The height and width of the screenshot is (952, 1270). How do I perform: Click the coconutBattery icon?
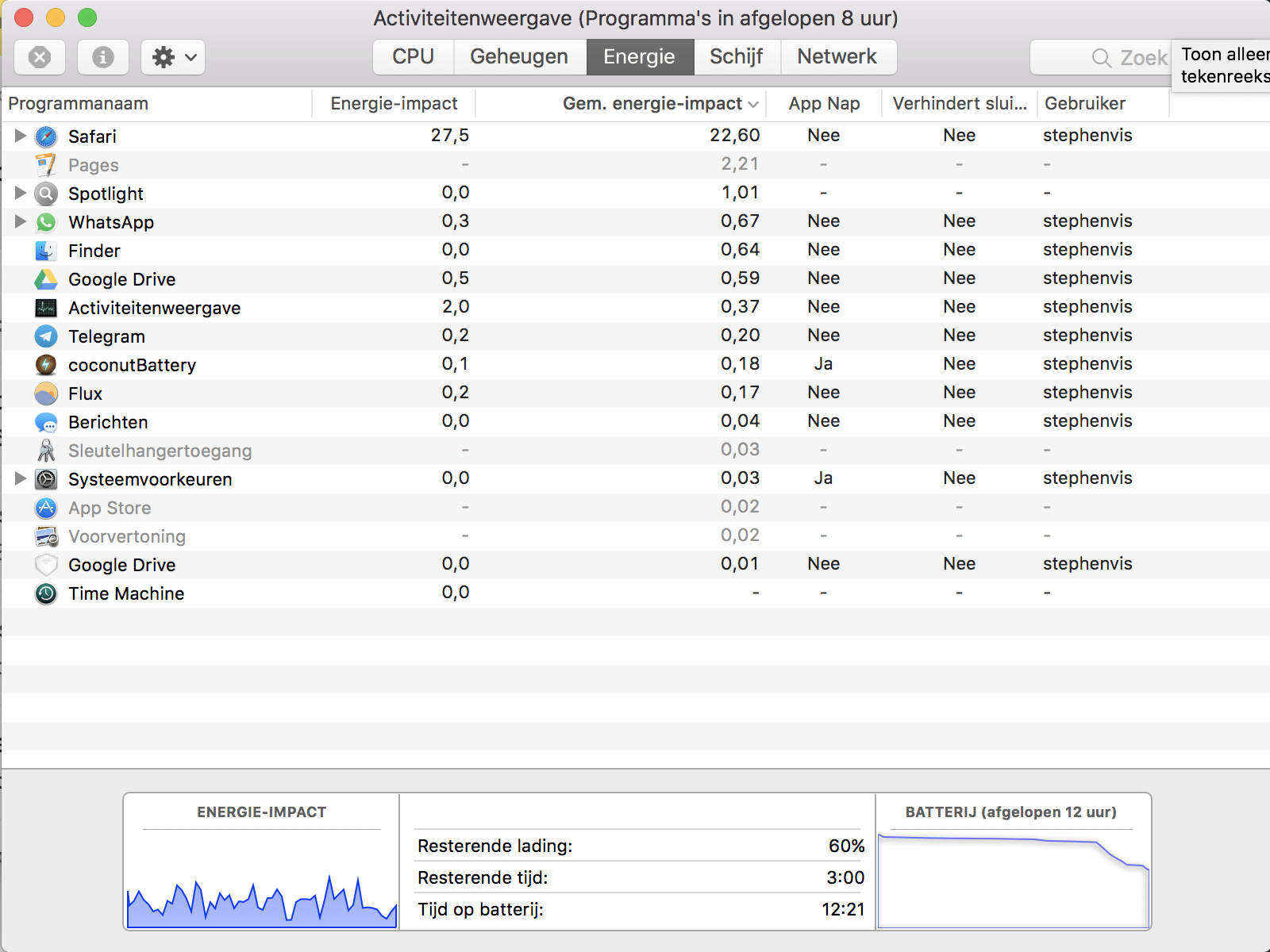click(46, 365)
